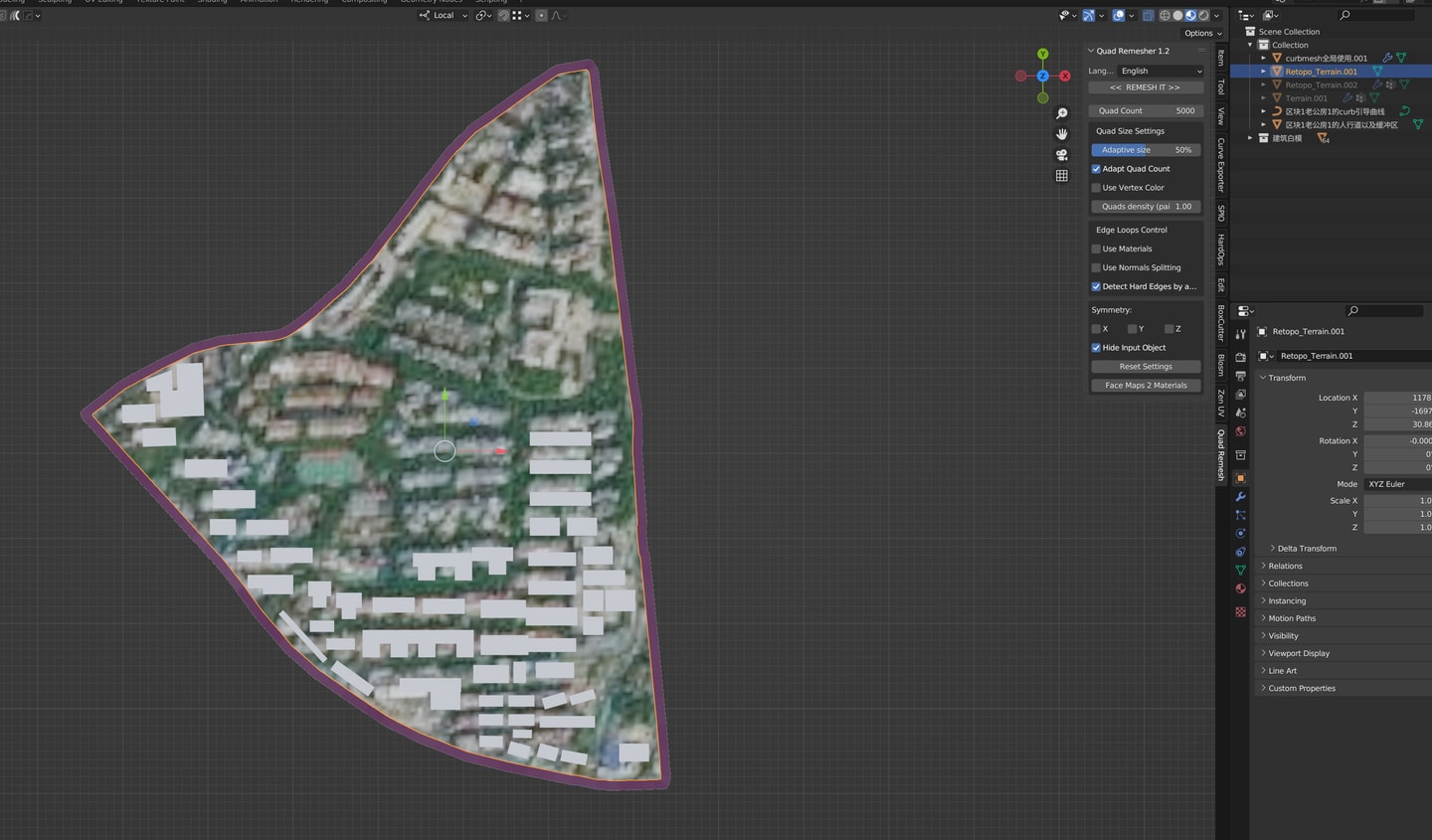Screen dimensions: 1432x840
Task: Open the Scene properties tab icon
Action: 1240,413
